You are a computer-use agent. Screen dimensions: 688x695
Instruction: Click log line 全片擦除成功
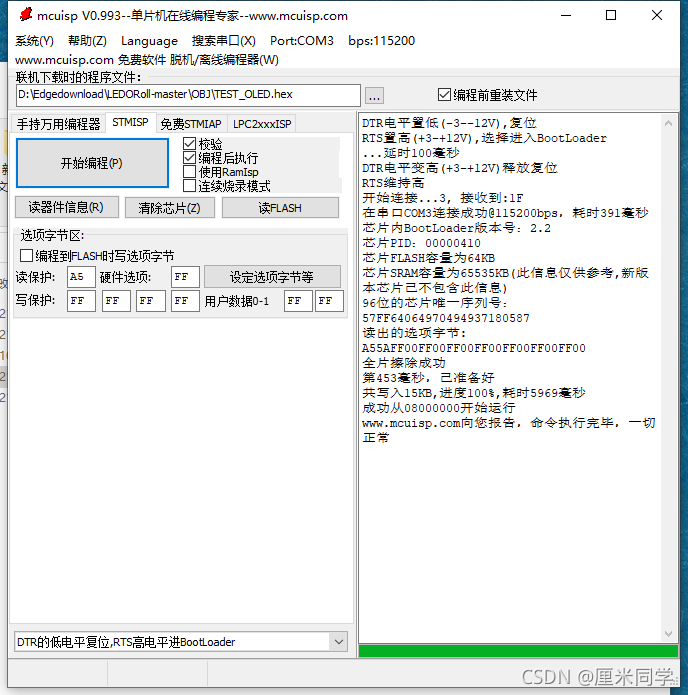(x=403, y=363)
